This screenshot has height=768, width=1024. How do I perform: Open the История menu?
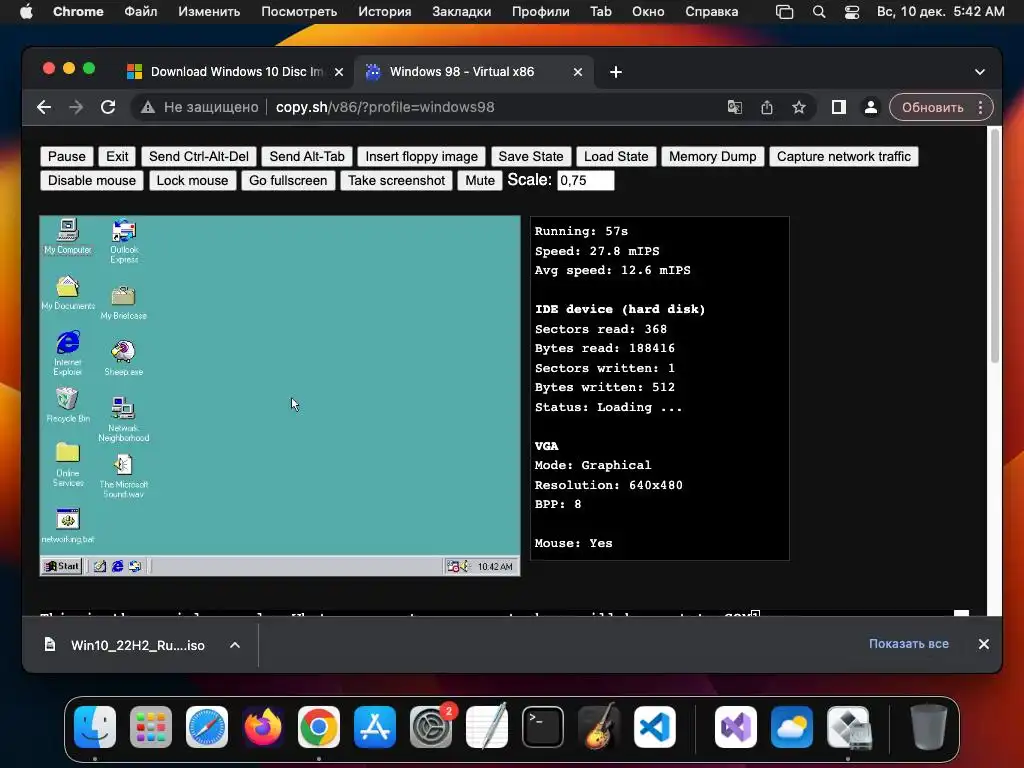385,12
